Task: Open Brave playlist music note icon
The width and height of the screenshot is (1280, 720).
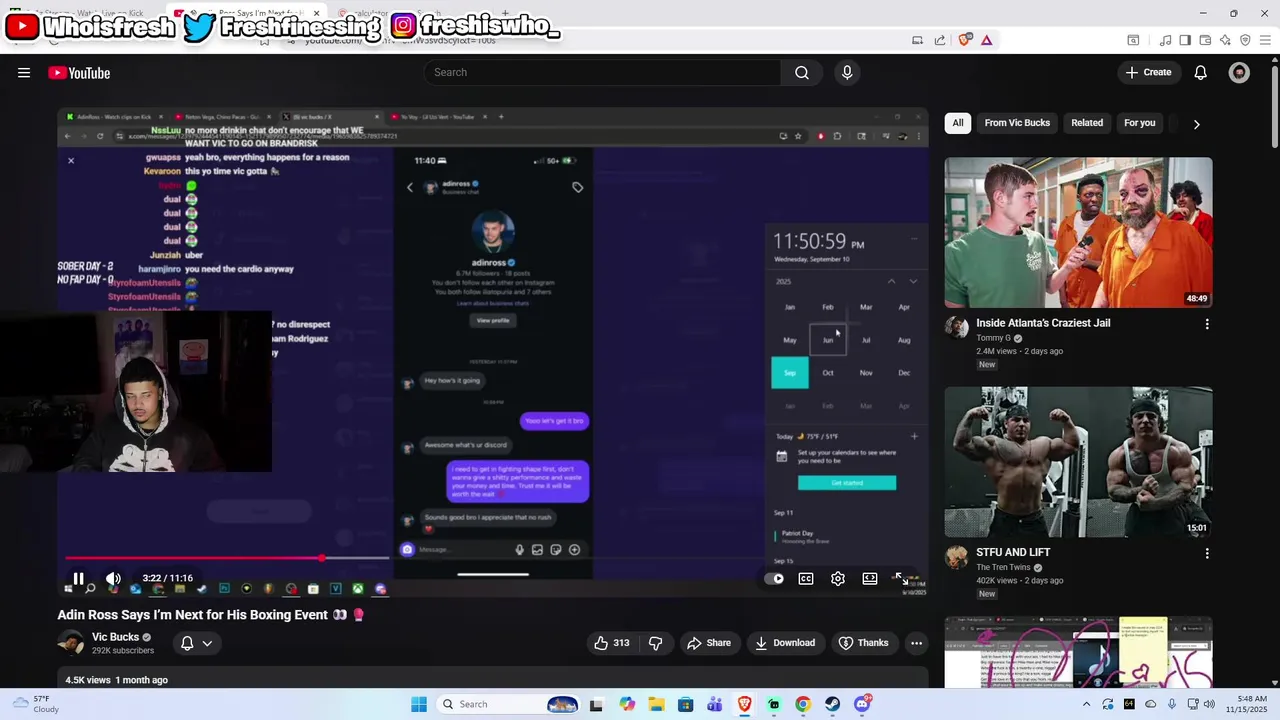Action: [x=1165, y=40]
